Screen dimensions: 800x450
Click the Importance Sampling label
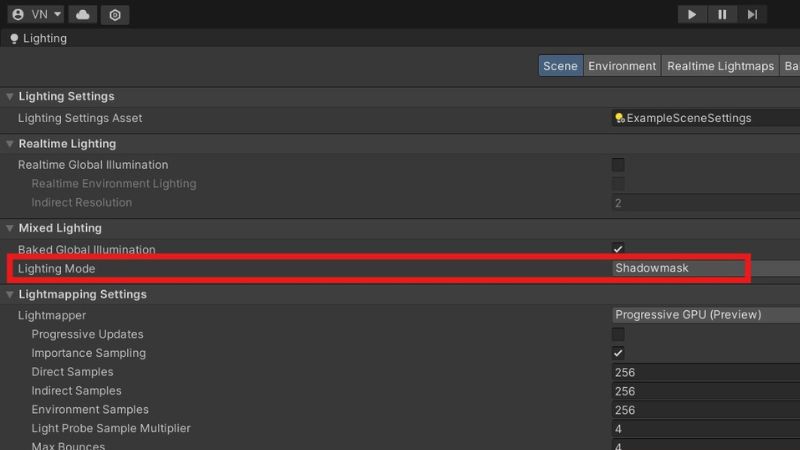pos(89,353)
